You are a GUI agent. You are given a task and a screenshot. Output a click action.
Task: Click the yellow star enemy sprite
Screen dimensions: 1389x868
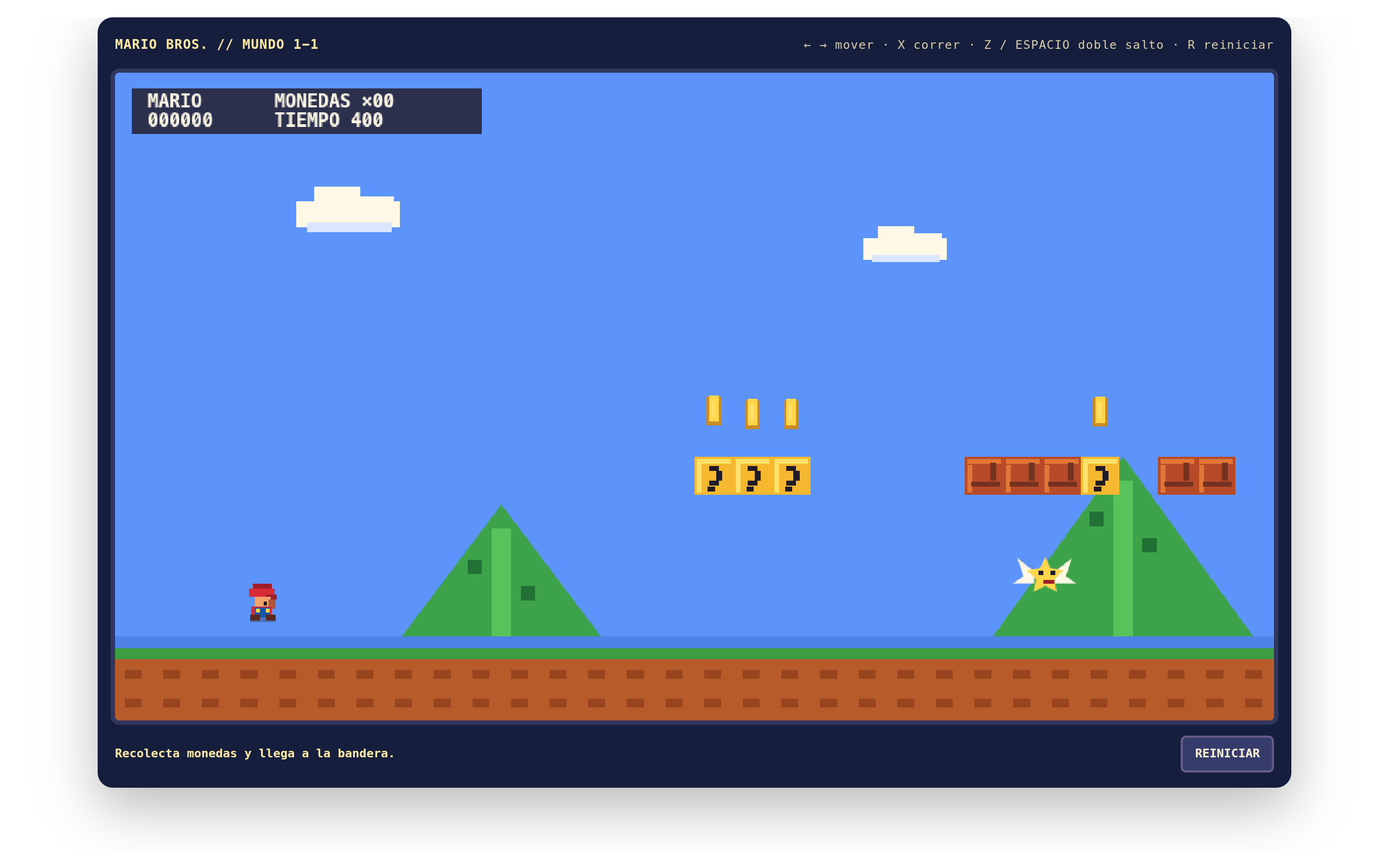click(x=1044, y=574)
